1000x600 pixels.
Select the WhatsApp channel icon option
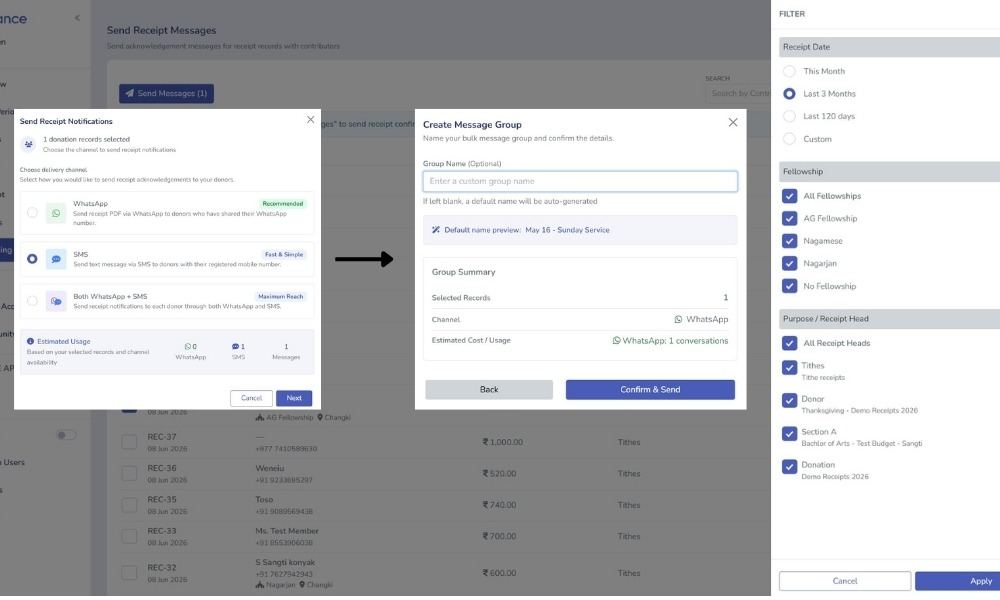point(56,213)
